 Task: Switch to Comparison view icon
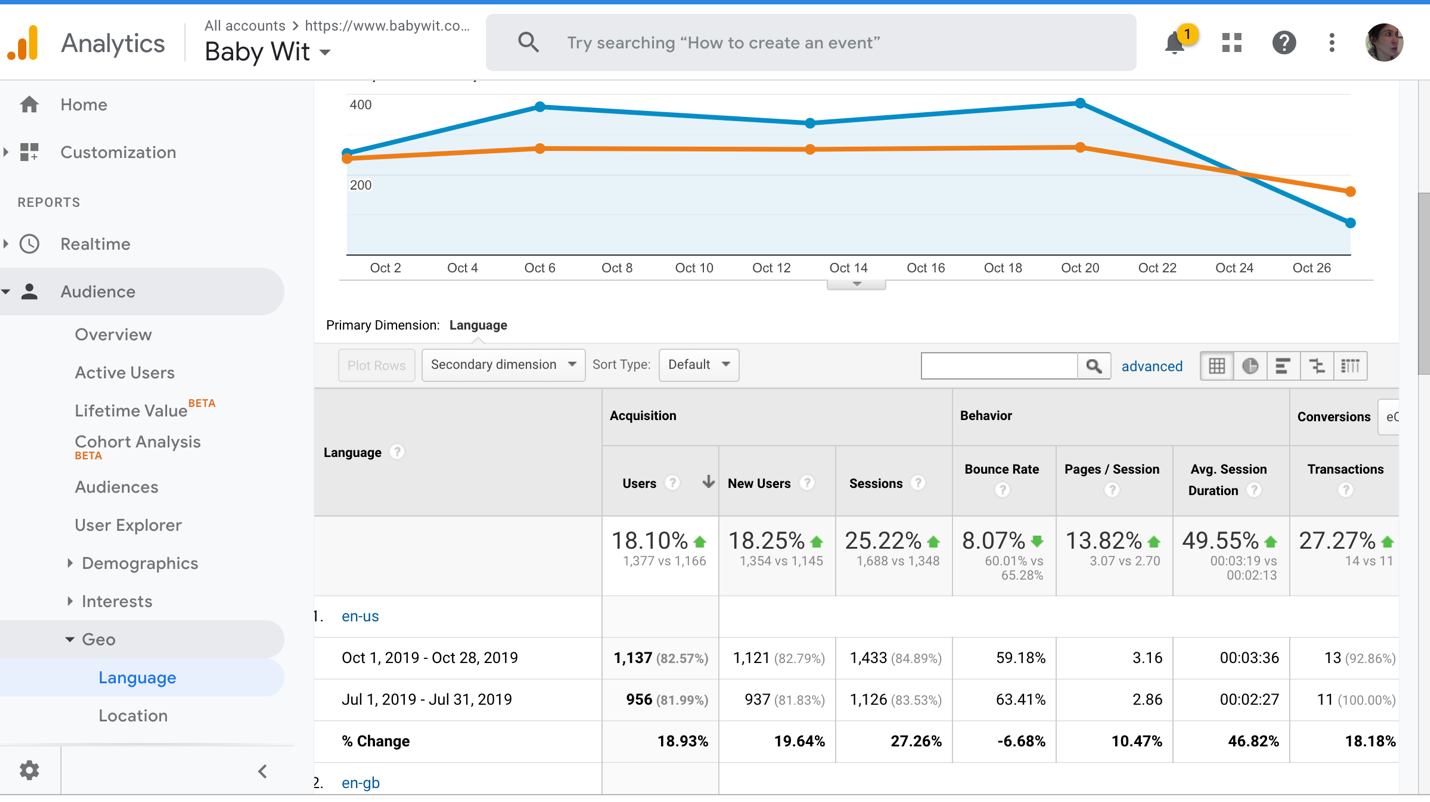point(1317,366)
